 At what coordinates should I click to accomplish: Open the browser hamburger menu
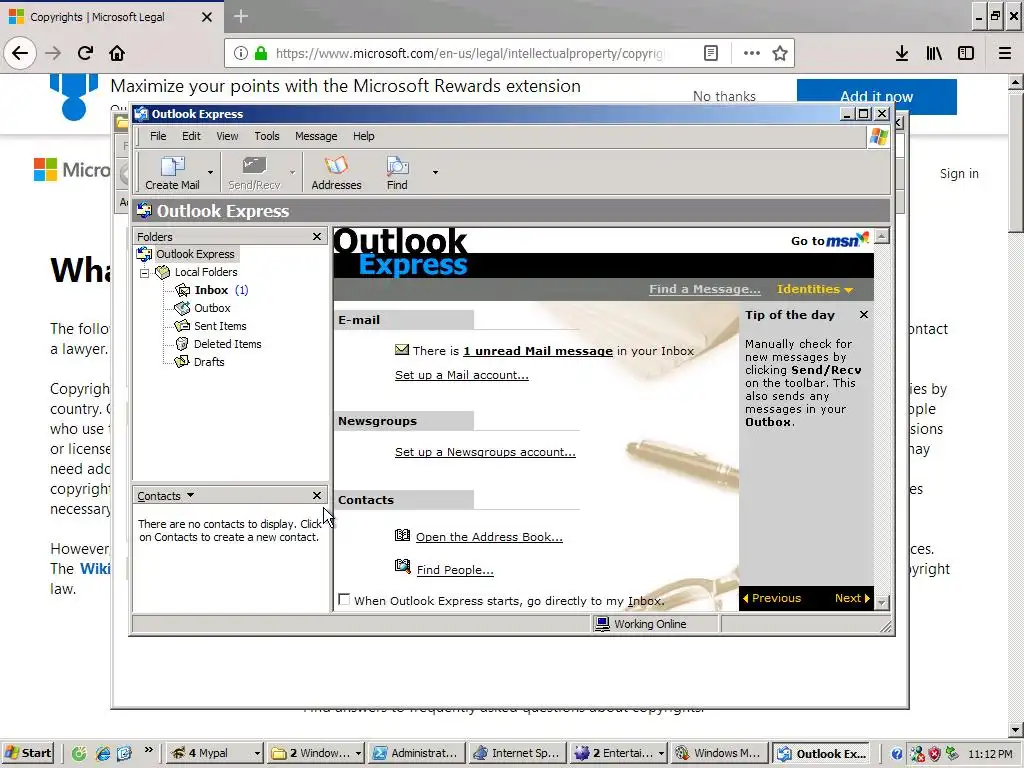tap(1005, 54)
